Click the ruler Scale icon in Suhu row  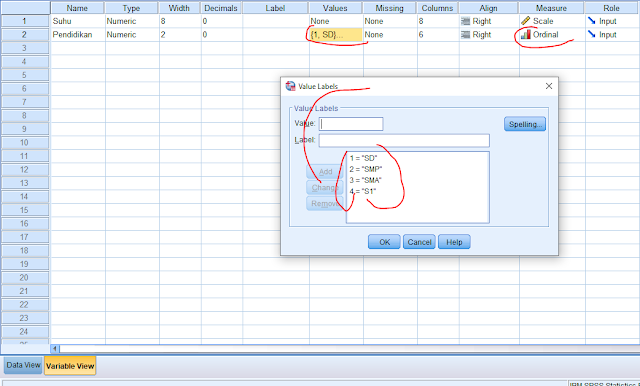[526, 21]
